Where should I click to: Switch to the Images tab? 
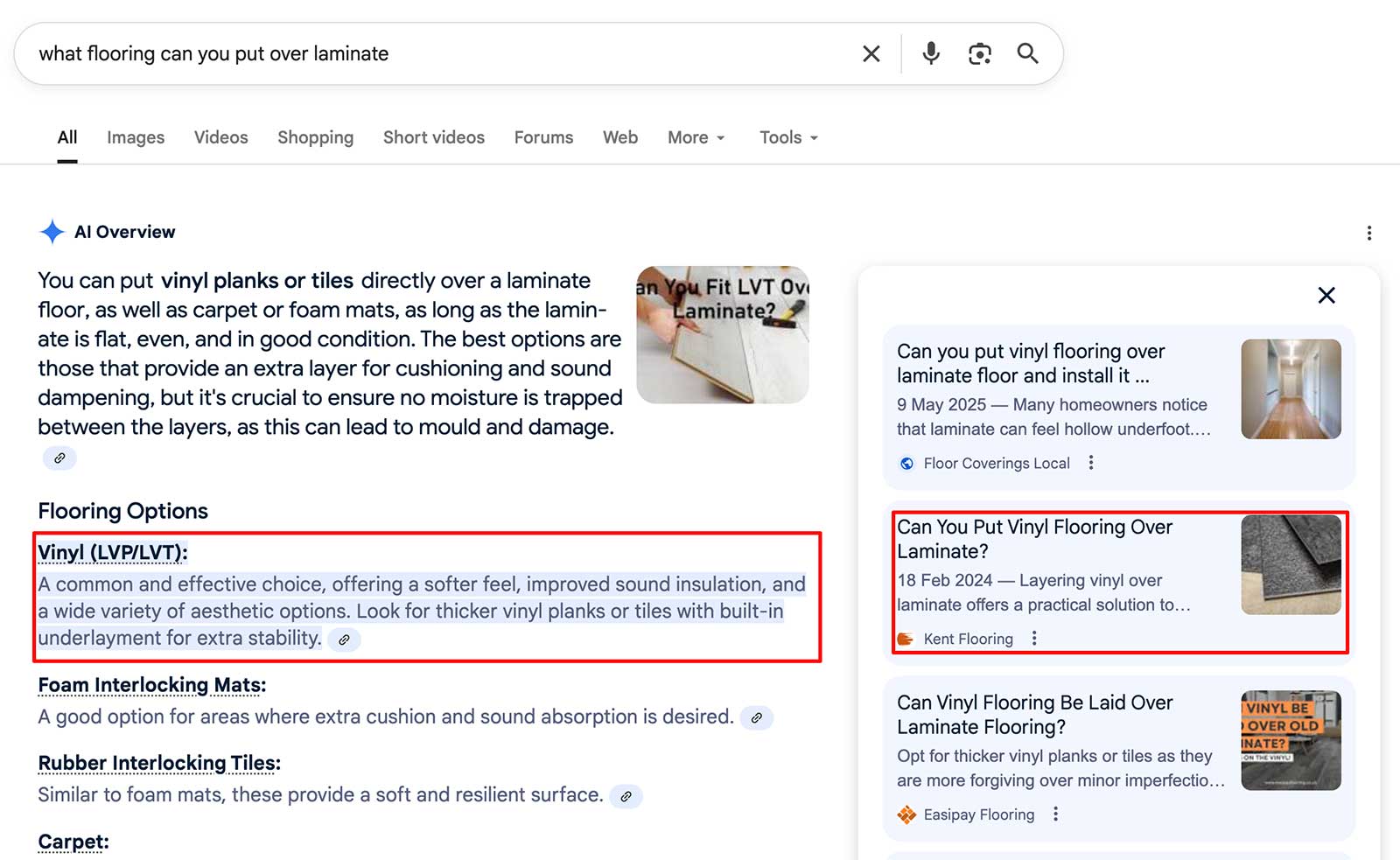136,138
